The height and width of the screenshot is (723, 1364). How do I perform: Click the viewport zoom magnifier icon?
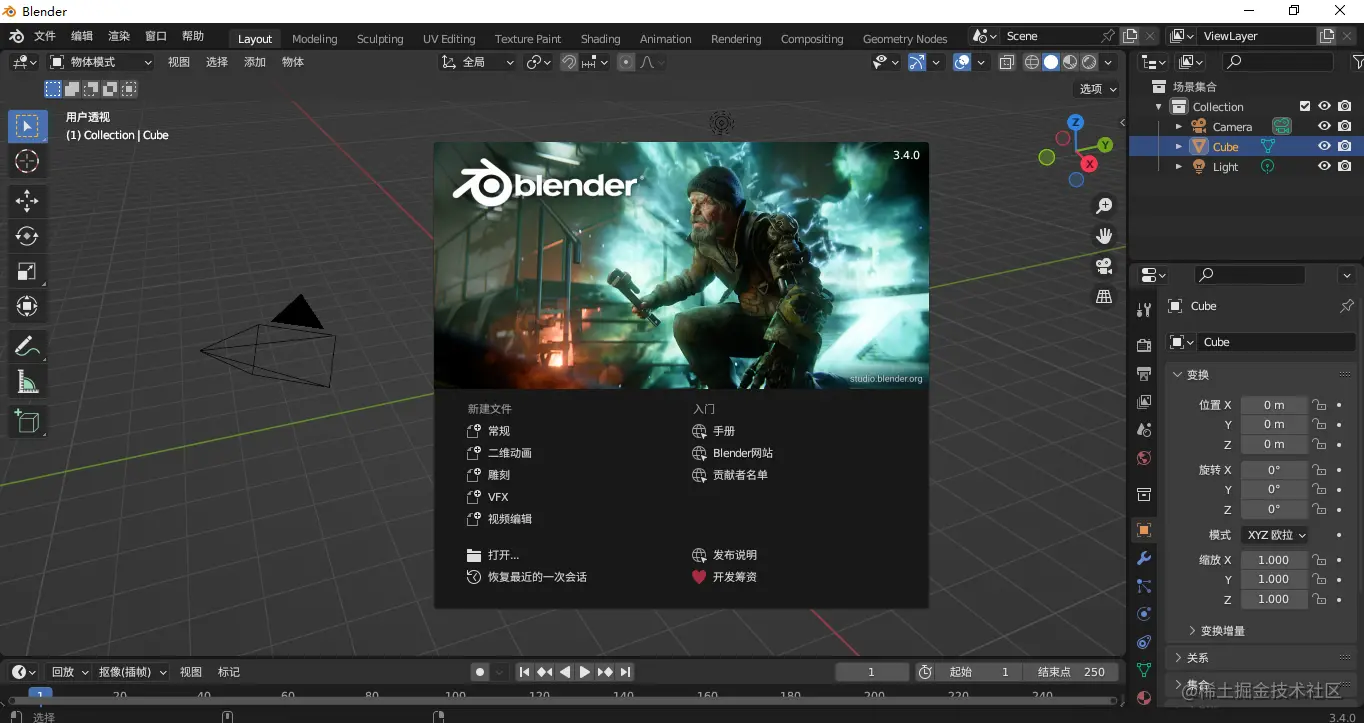pos(1104,206)
